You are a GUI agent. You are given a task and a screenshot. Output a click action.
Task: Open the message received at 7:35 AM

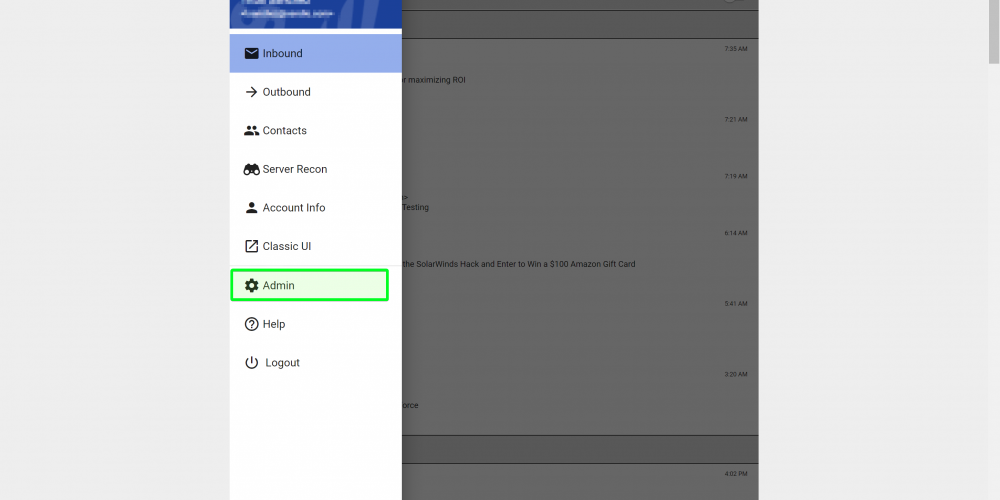(x=580, y=74)
